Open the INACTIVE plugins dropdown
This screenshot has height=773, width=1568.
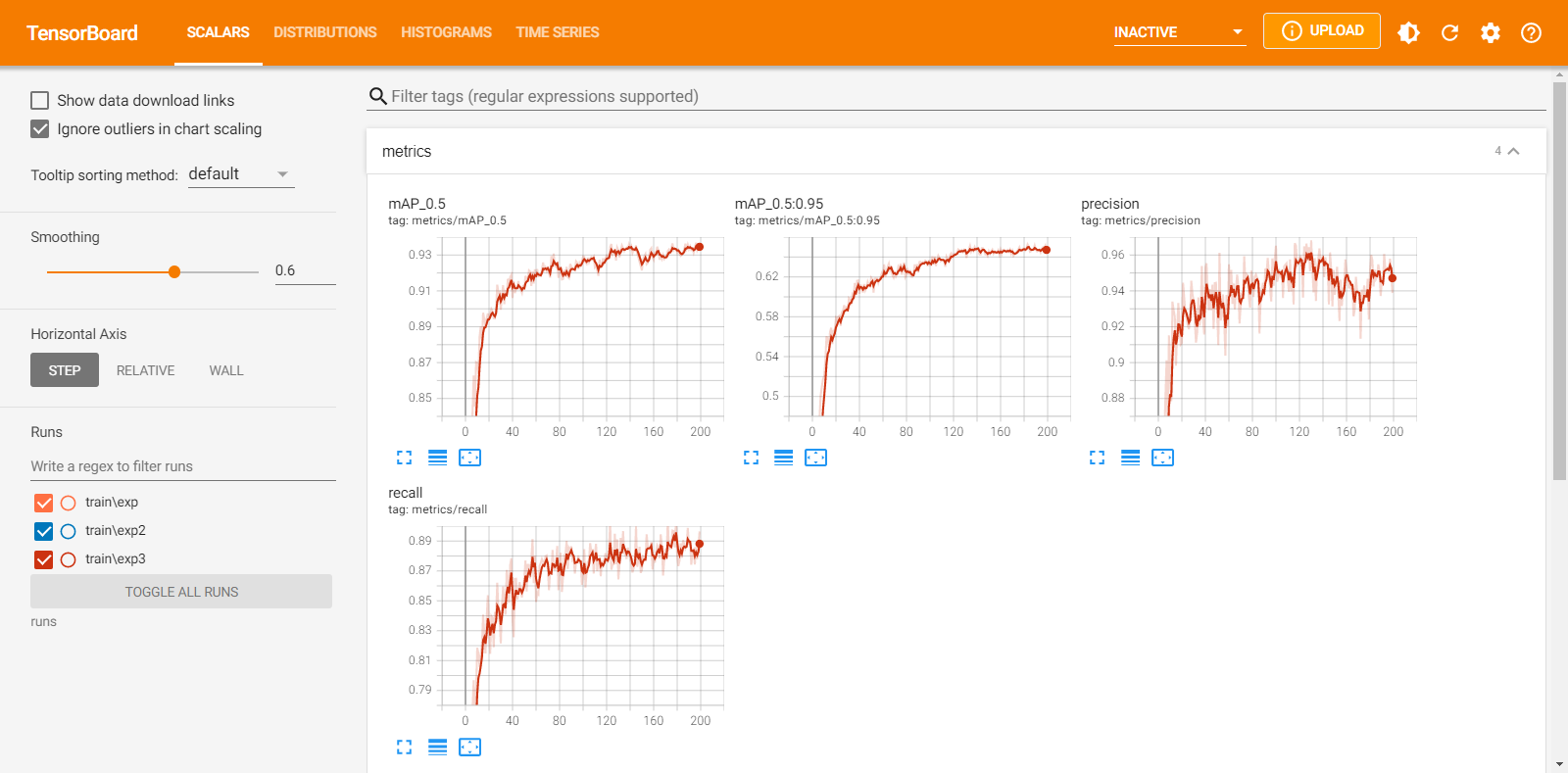click(1179, 32)
